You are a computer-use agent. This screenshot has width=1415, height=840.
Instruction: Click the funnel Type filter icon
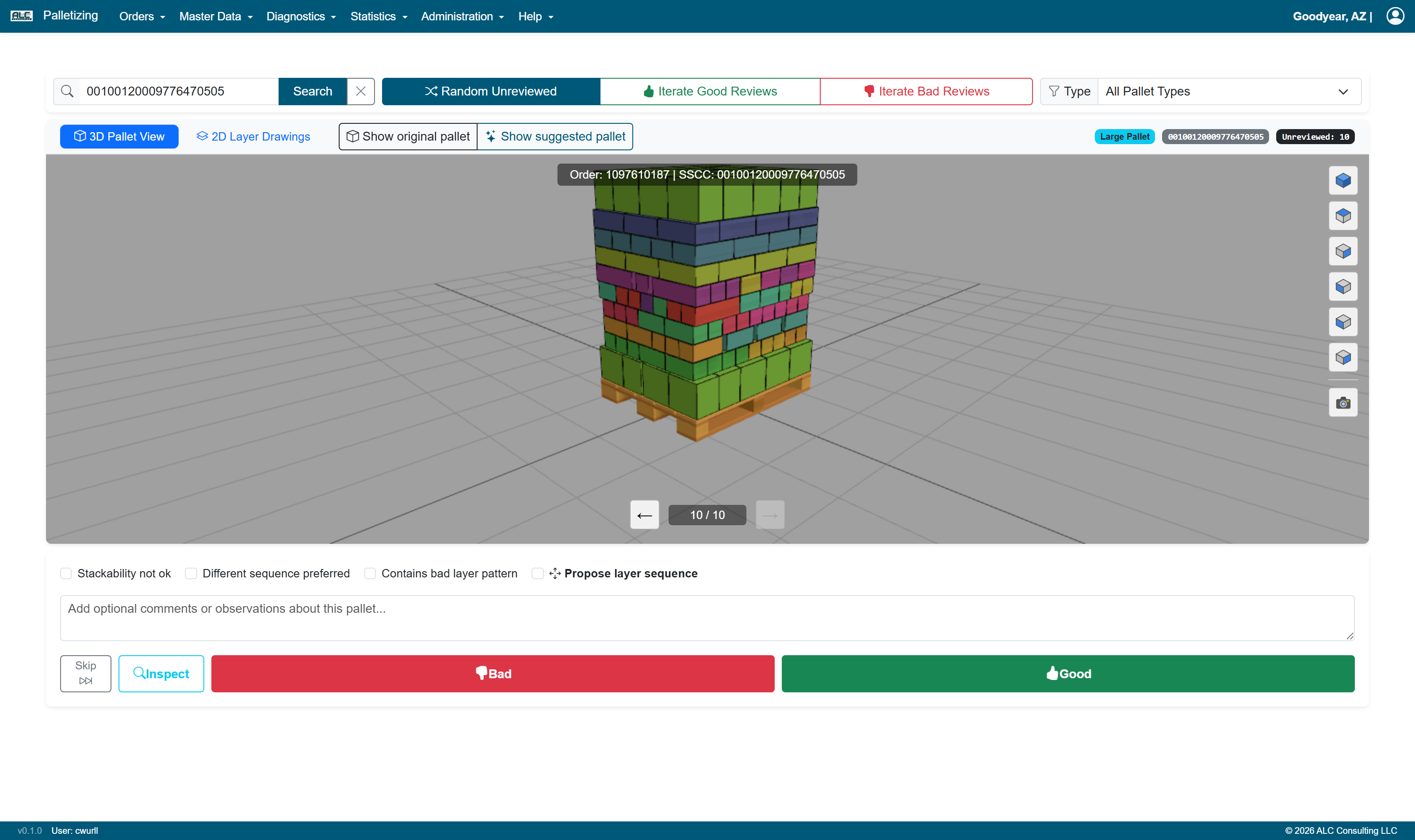1054,91
